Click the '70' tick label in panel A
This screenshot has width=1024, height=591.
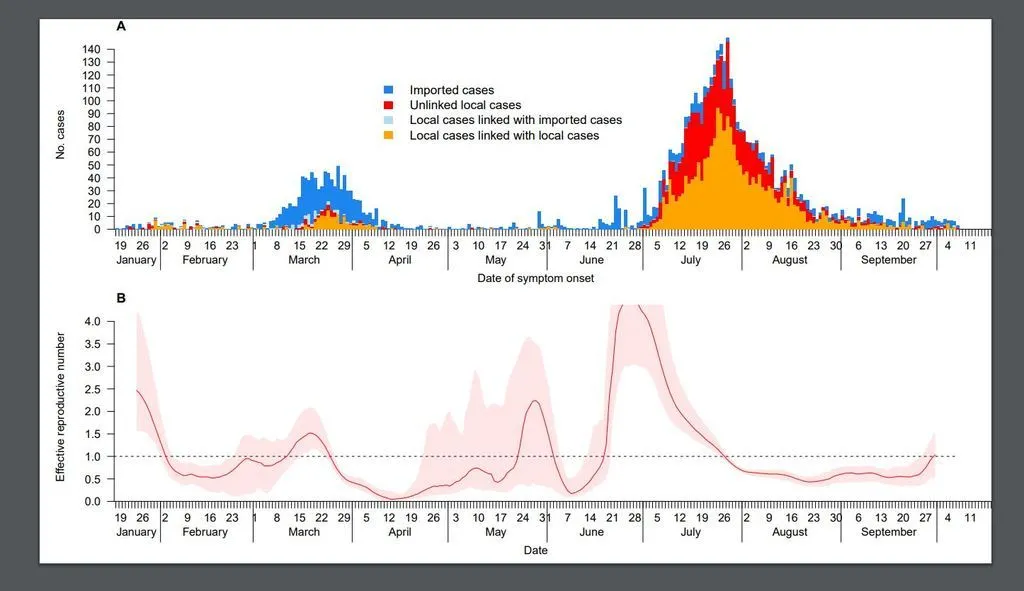coord(95,140)
